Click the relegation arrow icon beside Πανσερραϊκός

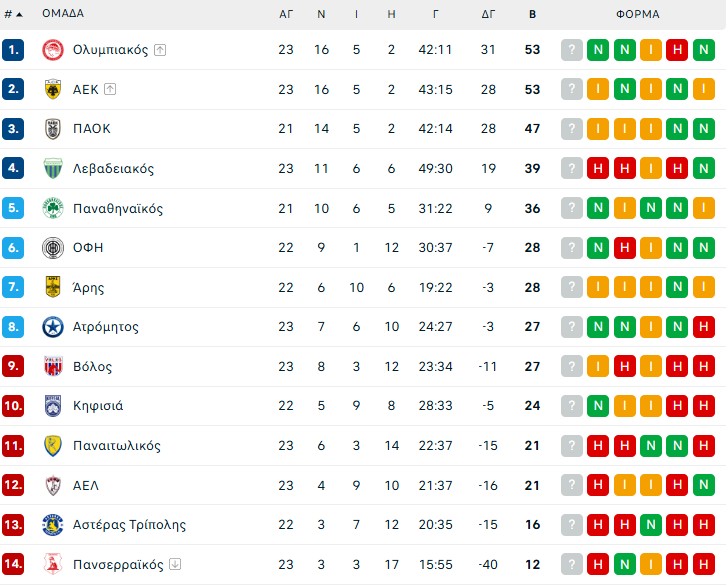point(175,564)
